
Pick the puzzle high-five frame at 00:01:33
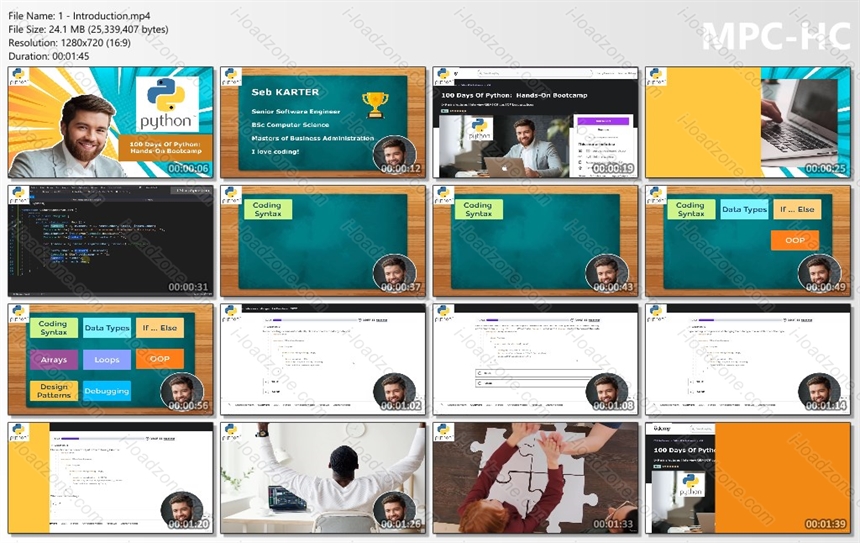pos(535,478)
